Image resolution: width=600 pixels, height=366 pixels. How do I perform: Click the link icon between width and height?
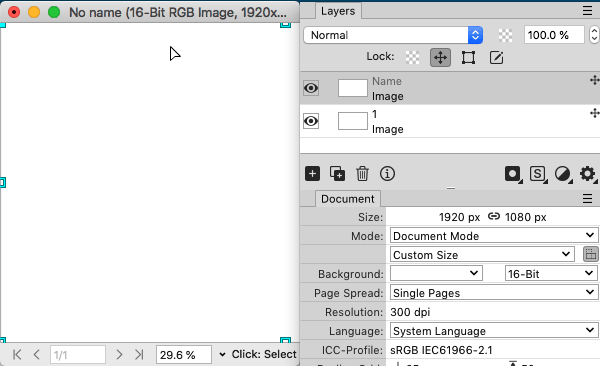point(494,217)
